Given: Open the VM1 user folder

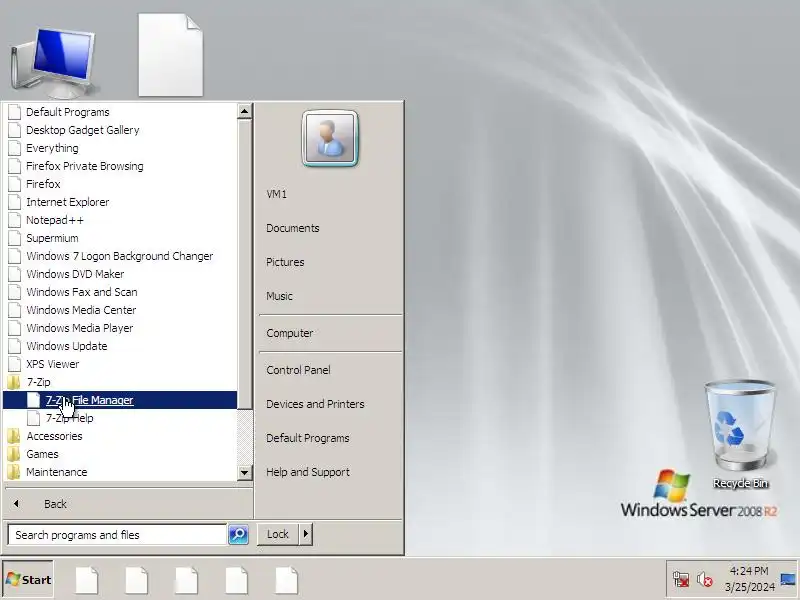Looking at the screenshot, I should coord(330,194).
